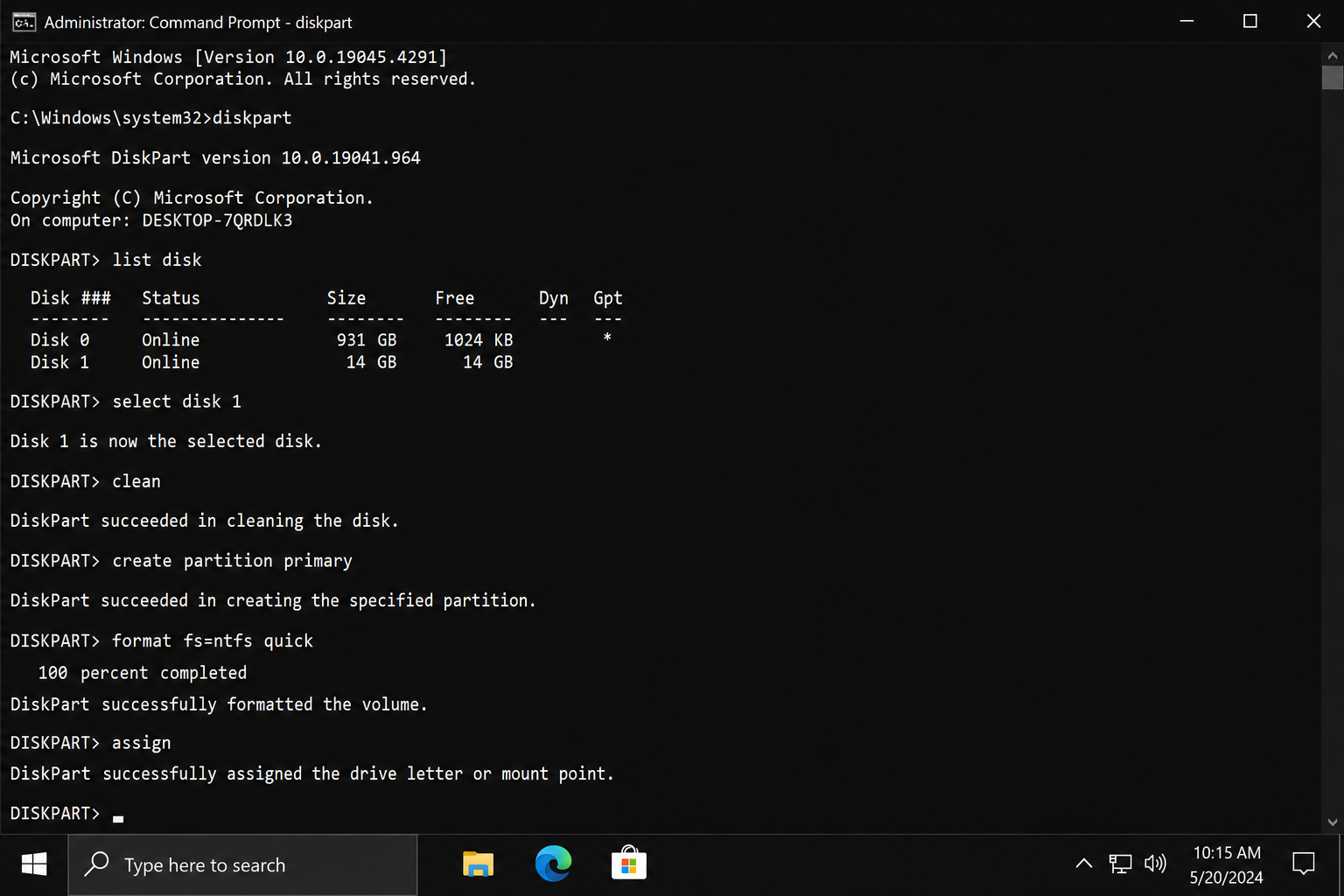Viewport: 1344px width, 896px height.
Task: Click the blinking cursor at DISKPART prompt
Action: (x=118, y=819)
